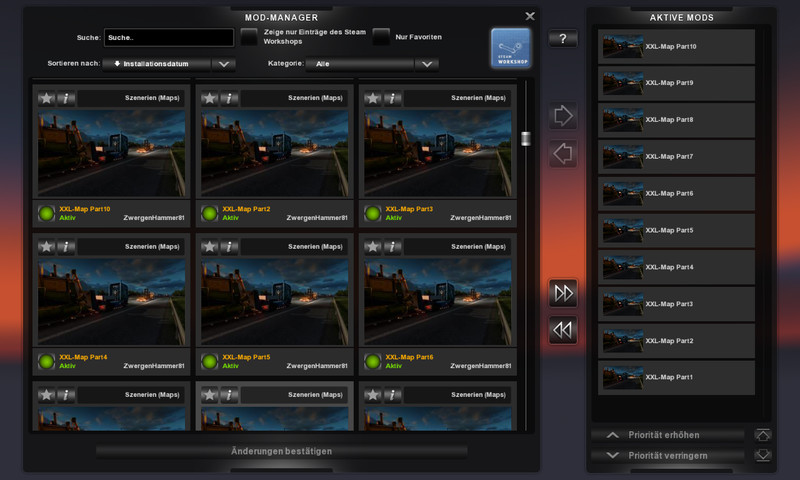Click 'Priorität erhöhen' button

click(x=667, y=435)
